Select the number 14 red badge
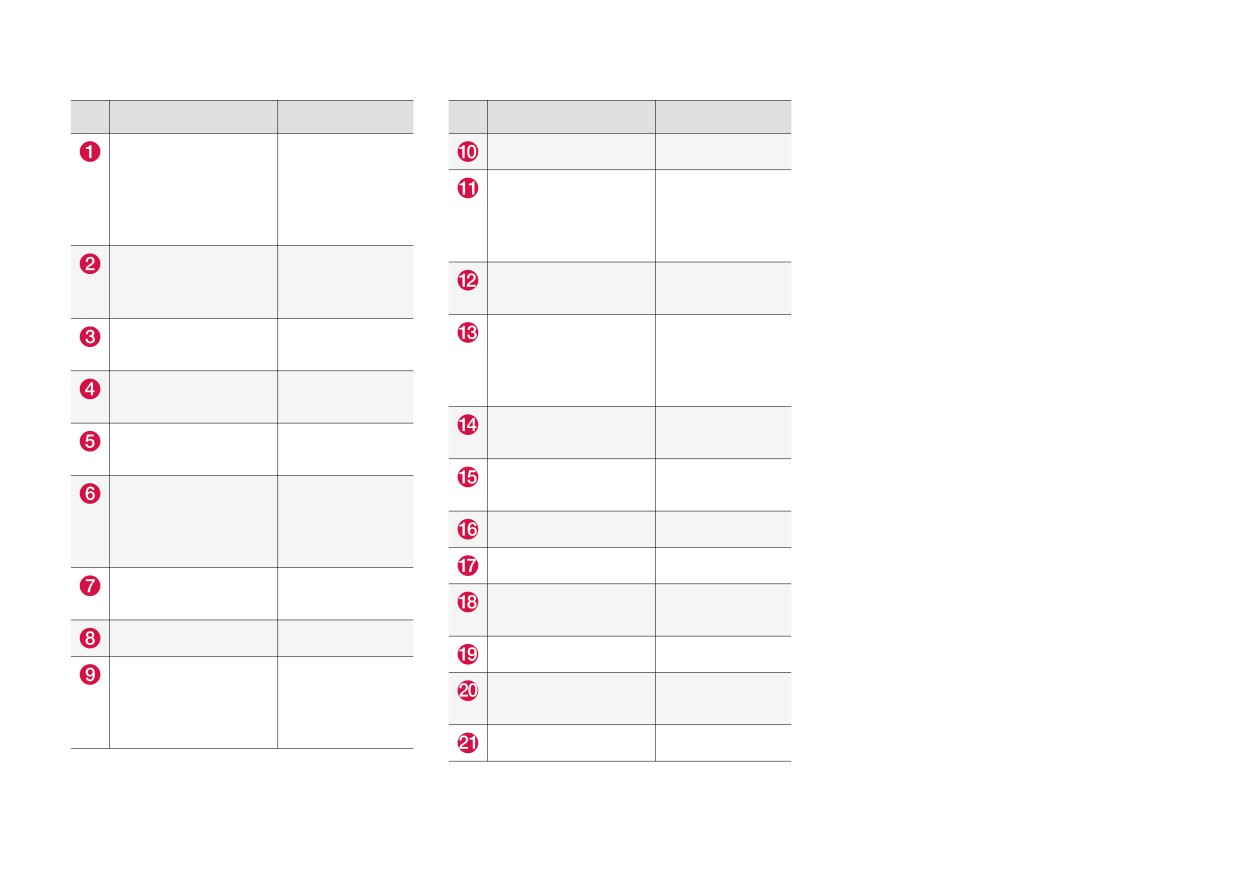 [x=468, y=425]
